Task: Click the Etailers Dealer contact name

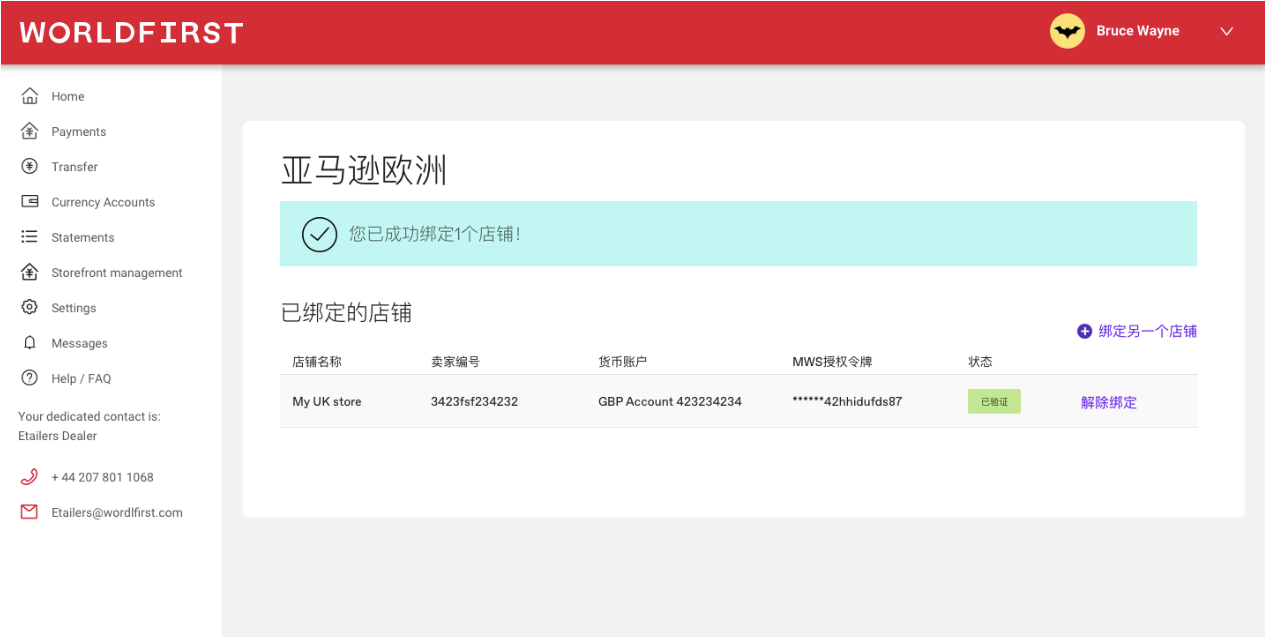Action: pos(58,436)
